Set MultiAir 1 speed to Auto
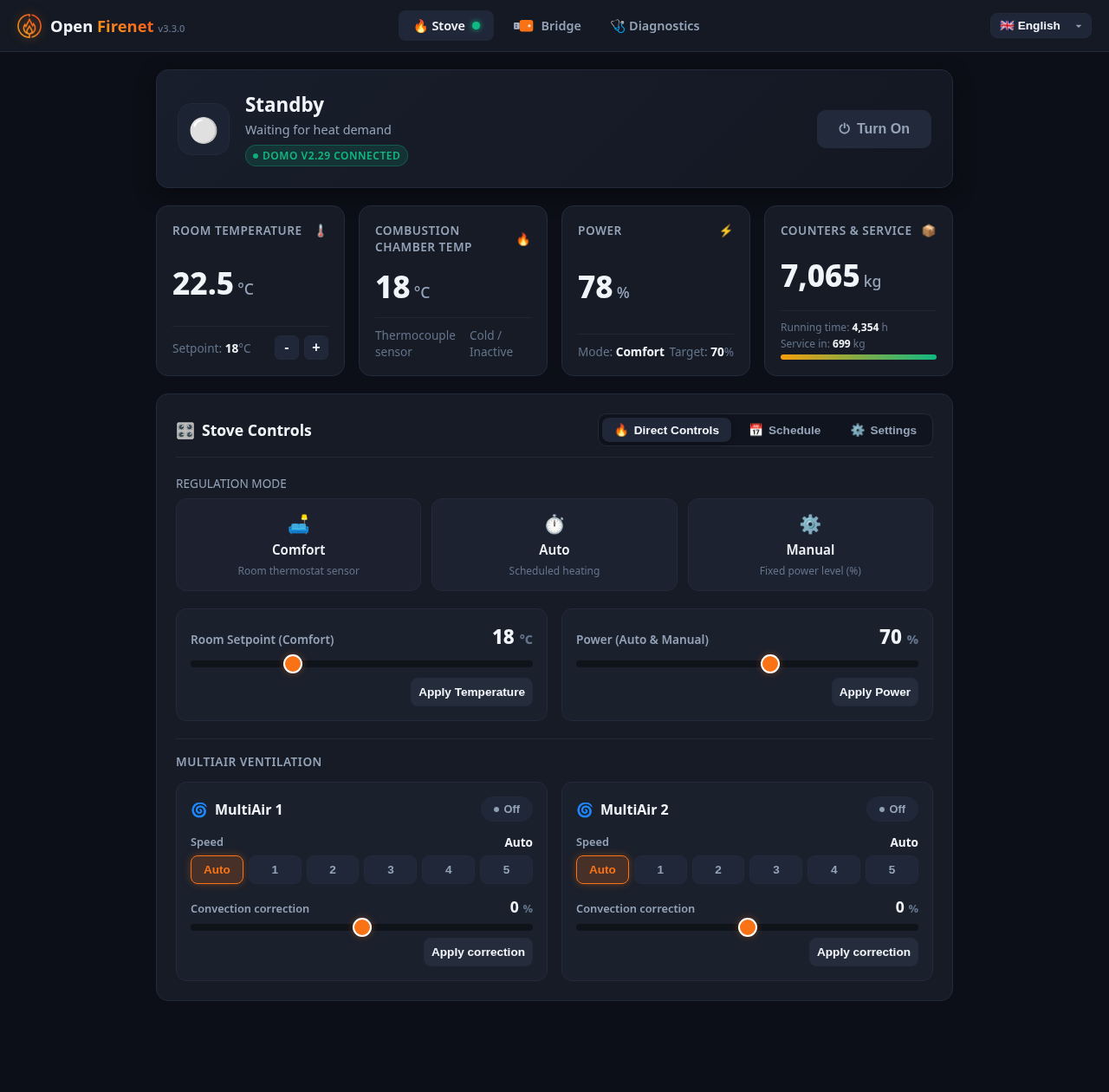The width and height of the screenshot is (1109, 1092). pyautogui.click(x=217, y=870)
